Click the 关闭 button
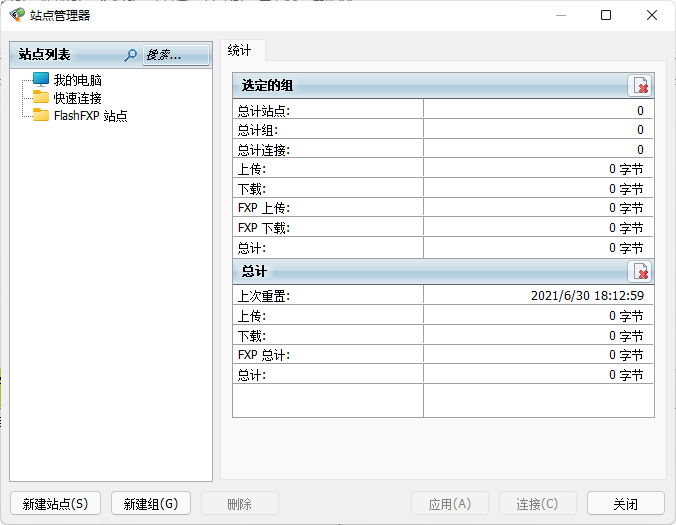Screen dimensions: 676x525 point(626,503)
